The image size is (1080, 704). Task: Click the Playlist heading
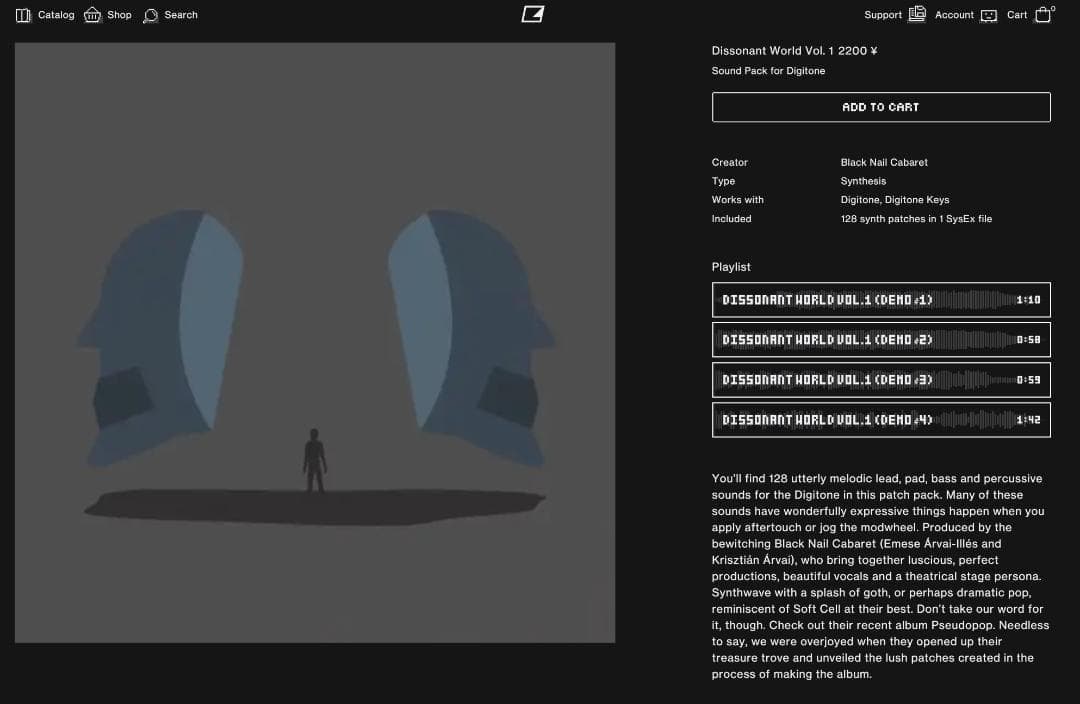[x=731, y=267]
